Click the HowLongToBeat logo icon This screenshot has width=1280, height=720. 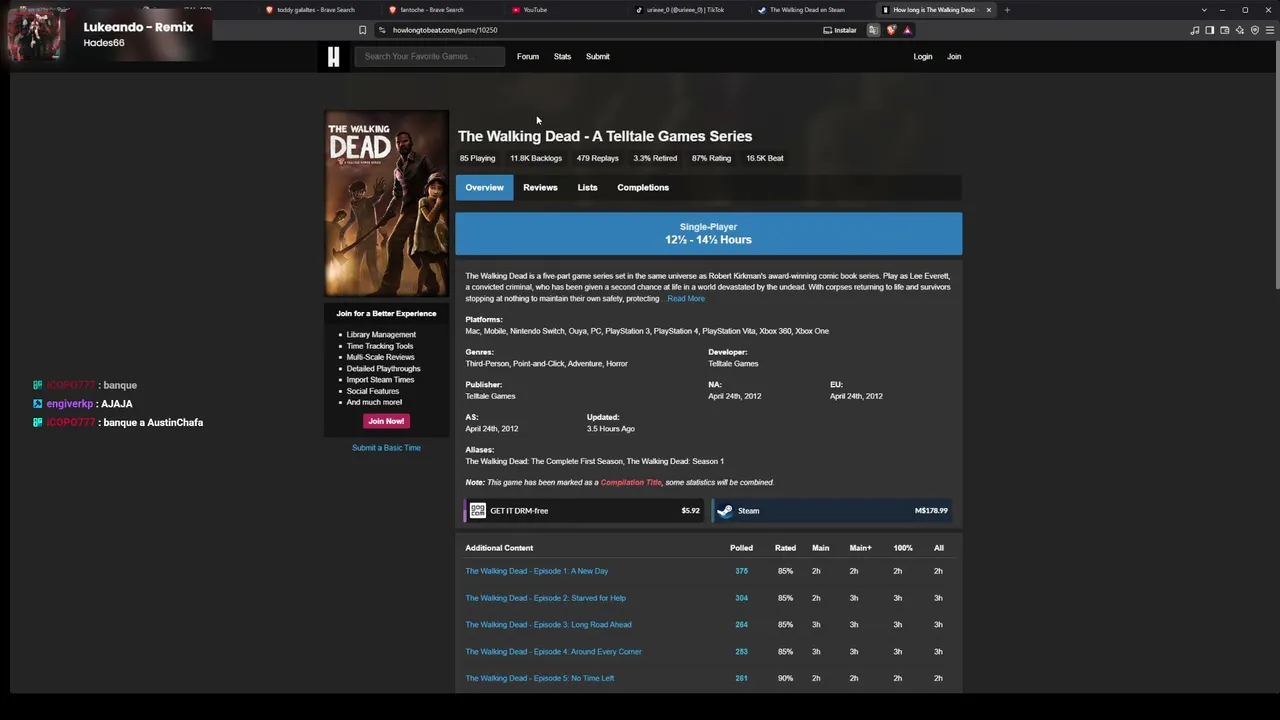[333, 56]
